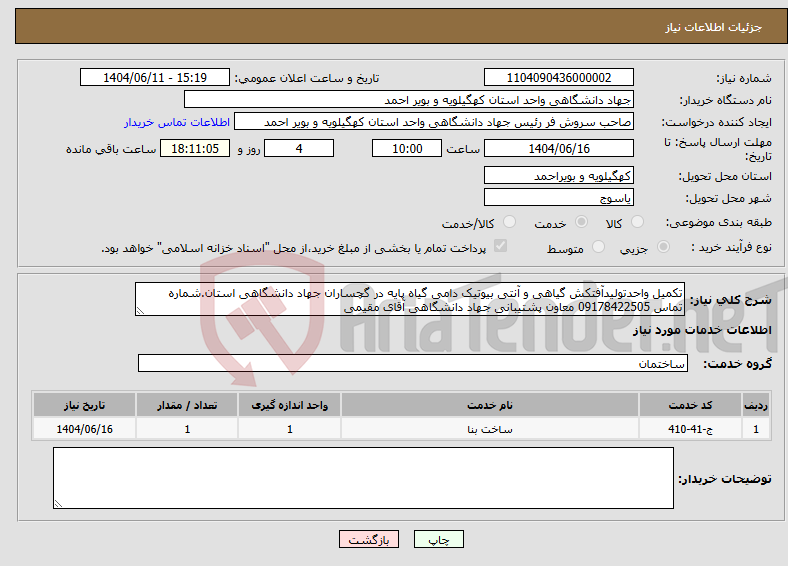Click the چاپ (print) button
Image resolution: width=788 pixels, height=566 pixels.
(438, 539)
